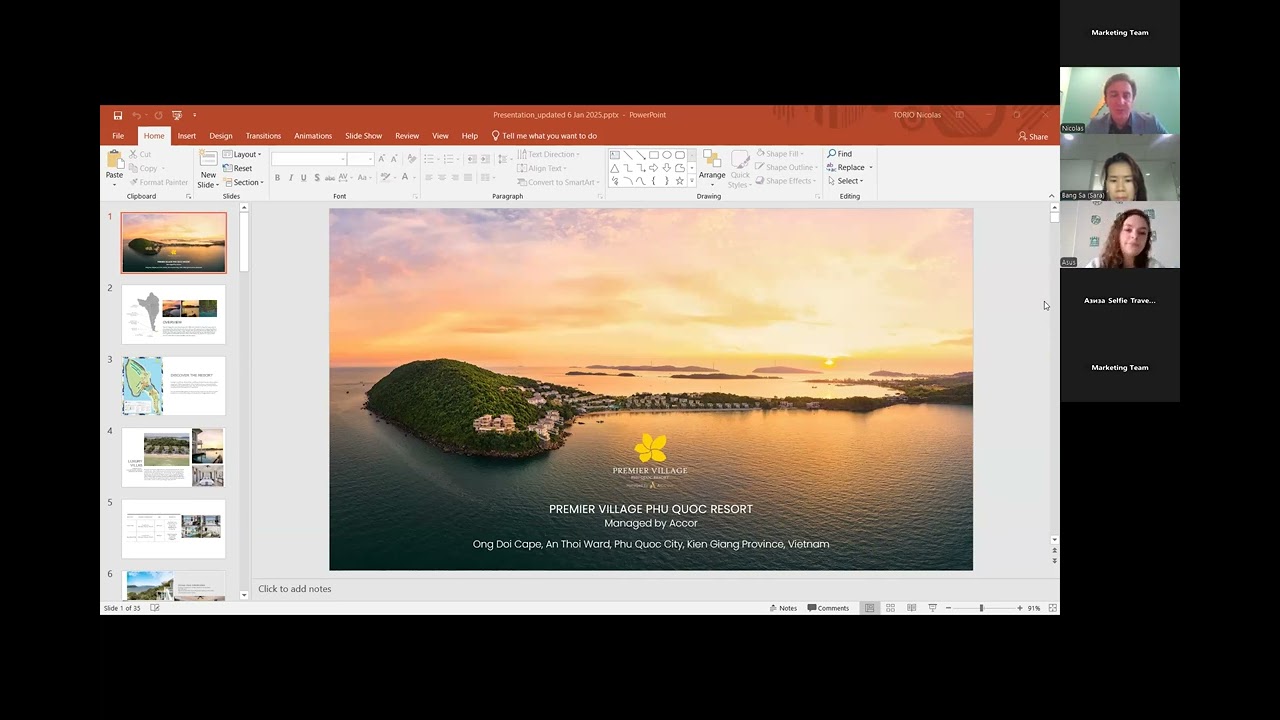
Task: Switch to the Insert tab
Action: pyautogui.click(x=187, y=136)
